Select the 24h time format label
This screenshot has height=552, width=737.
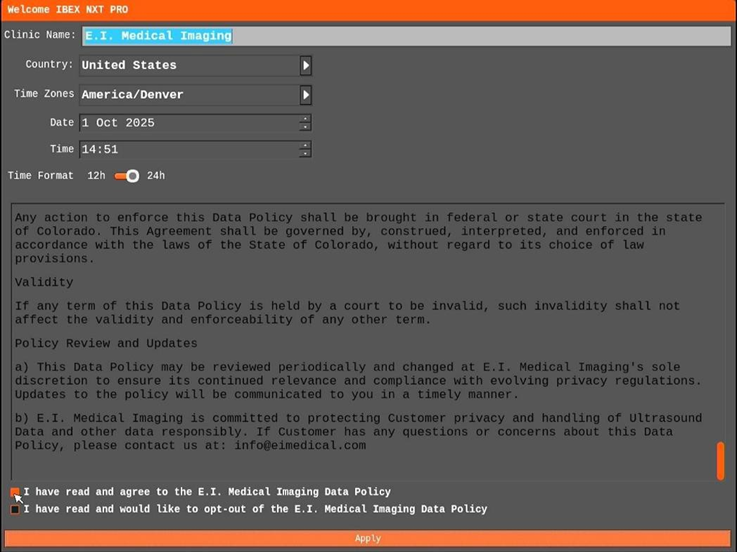[156, 176]
